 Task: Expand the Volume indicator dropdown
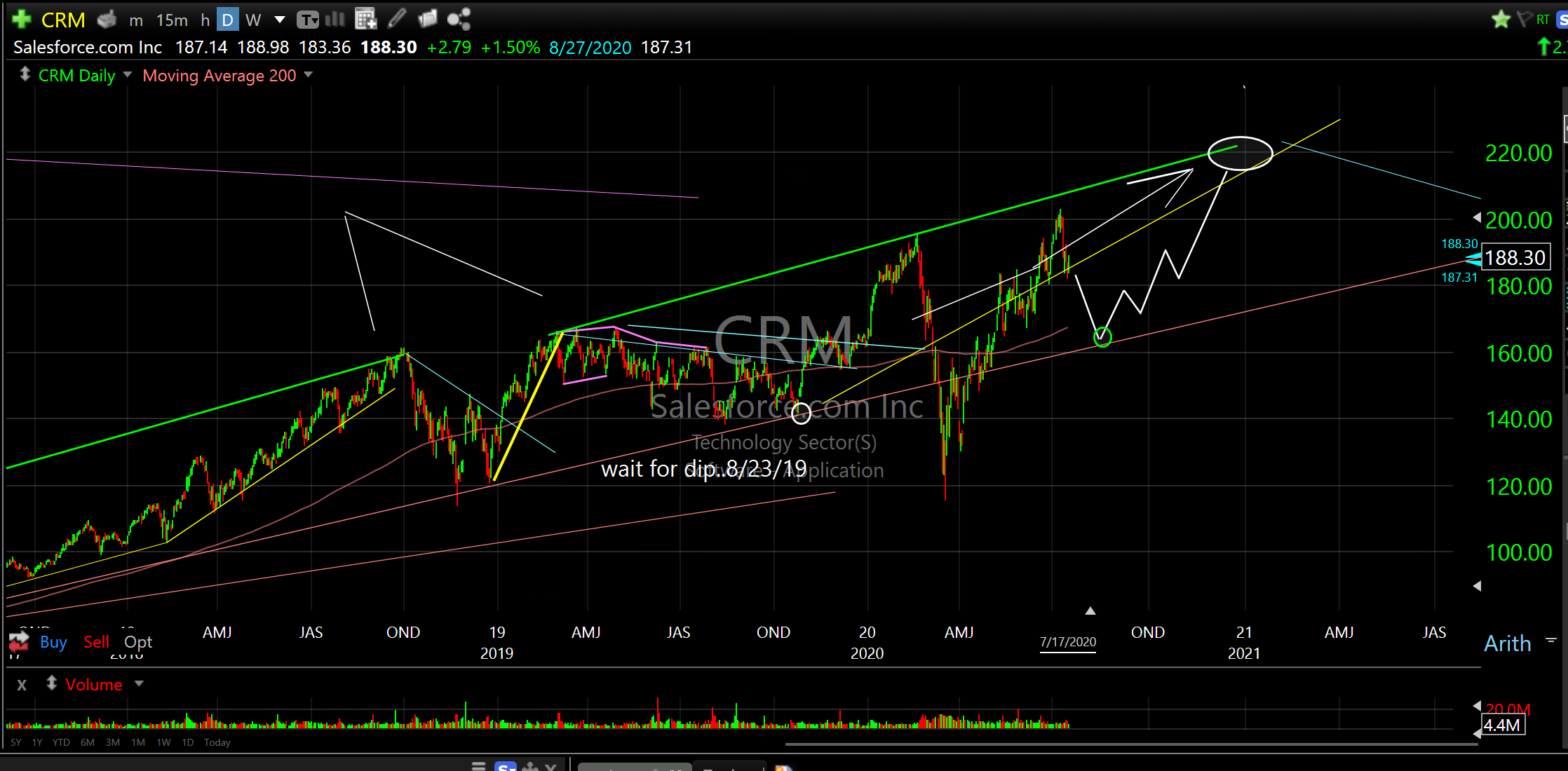139,683
